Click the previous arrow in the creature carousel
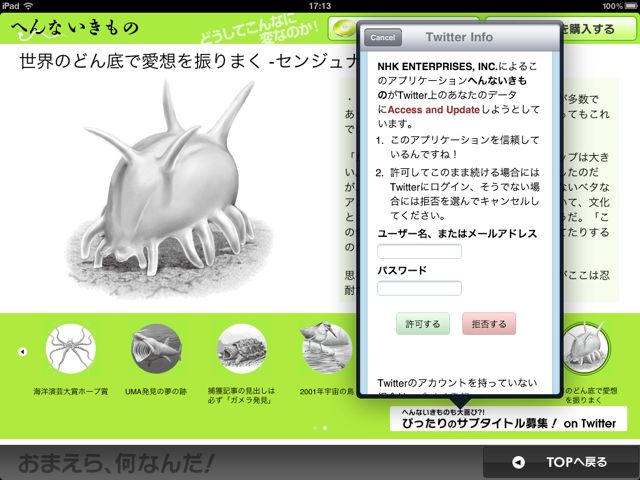Image resolution: width=640 pixels, height=480 pixels. (22, 351)
